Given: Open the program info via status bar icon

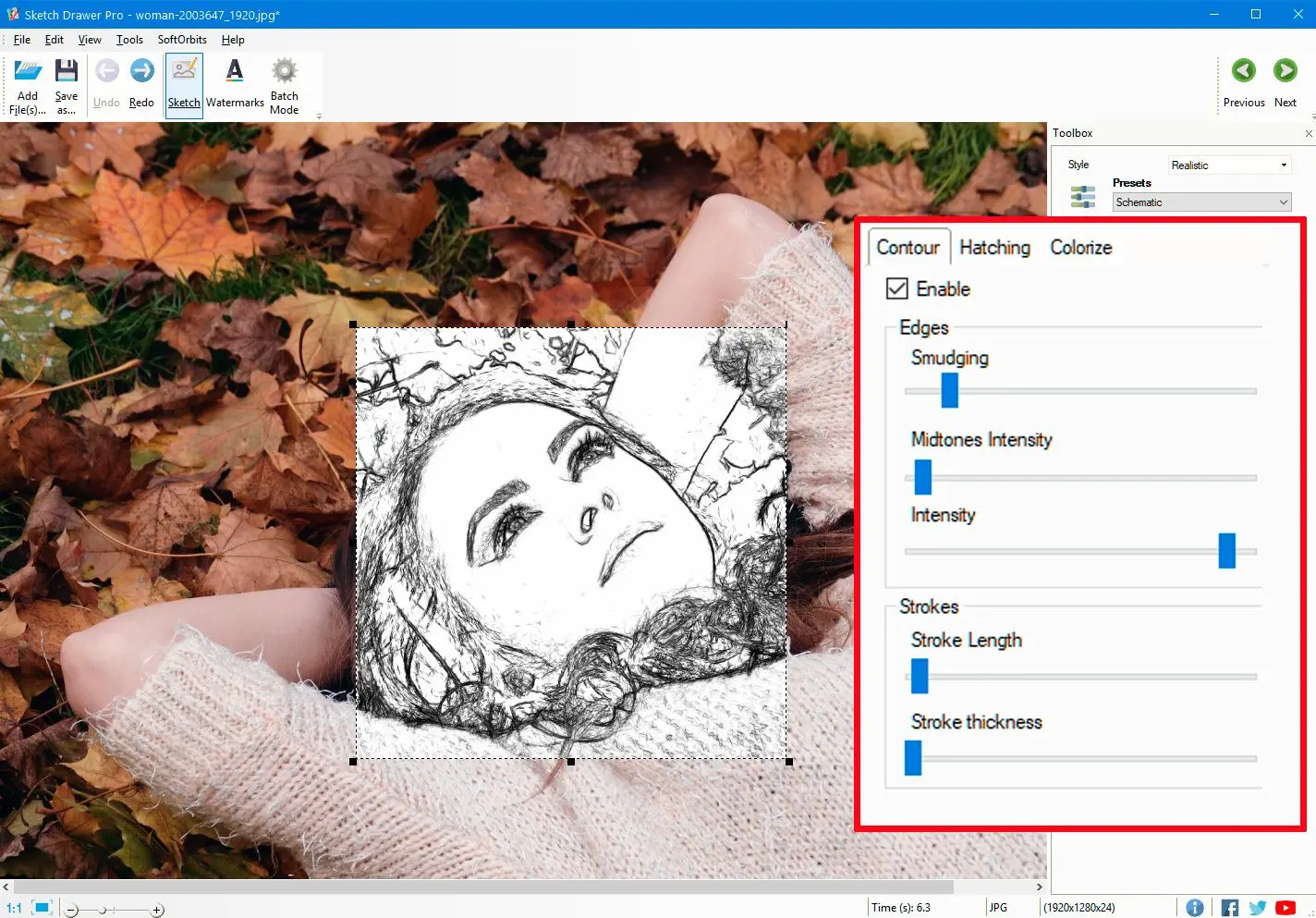Looking at the screenshot, I should click(1195, 907).
